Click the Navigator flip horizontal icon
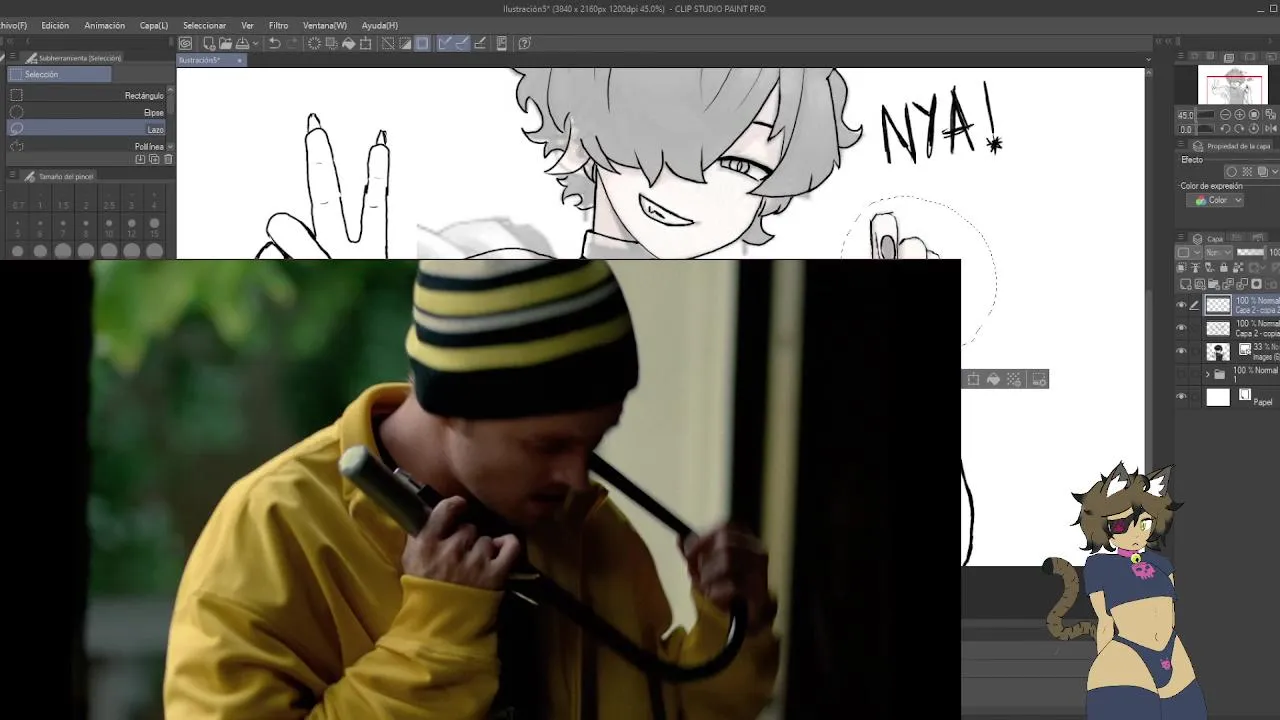This screenshot has height=720, width=1280. click(x=1271, y=129)
